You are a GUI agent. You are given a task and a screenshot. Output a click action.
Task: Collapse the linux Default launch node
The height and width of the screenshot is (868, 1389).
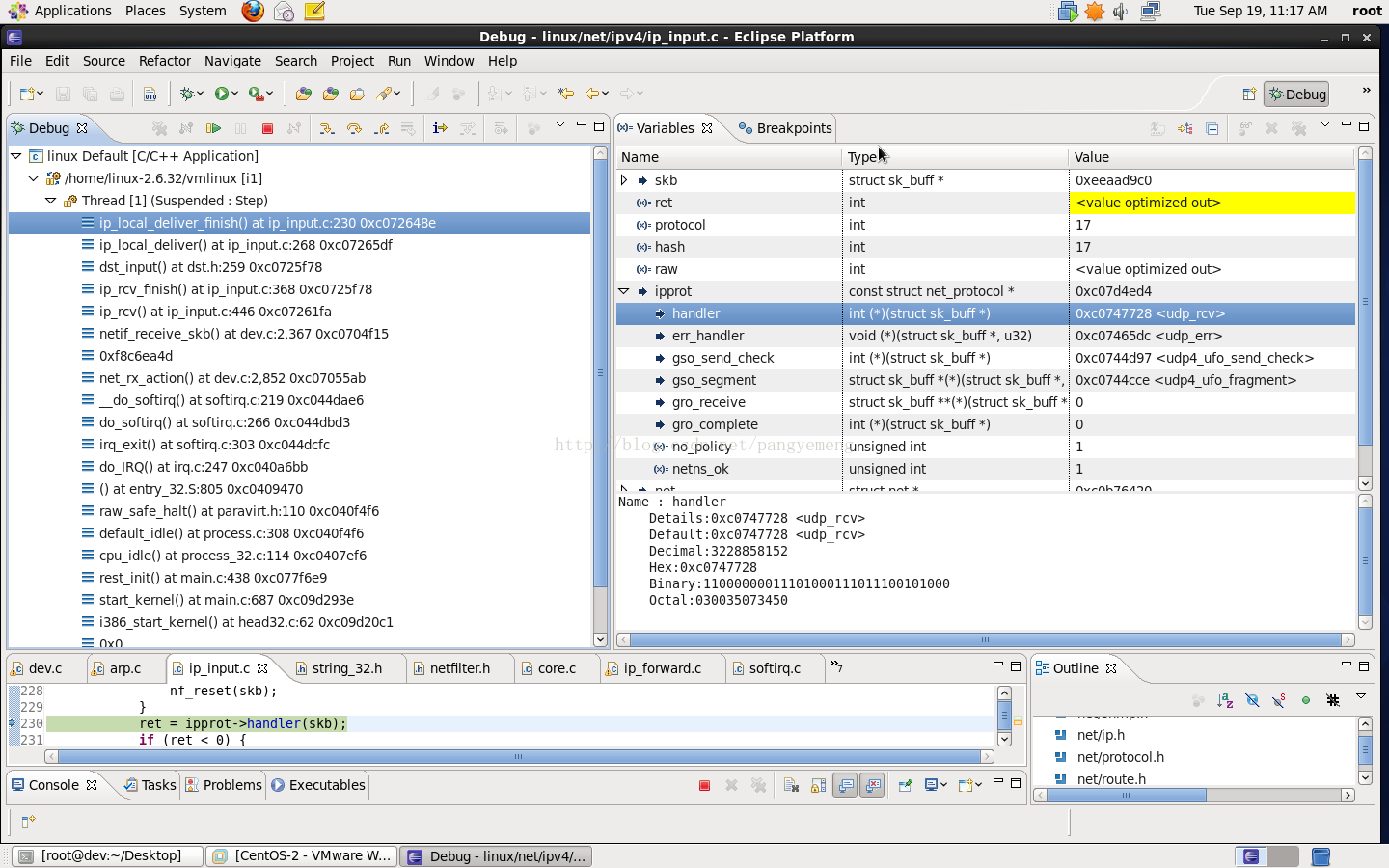click(x=16, y=156)
